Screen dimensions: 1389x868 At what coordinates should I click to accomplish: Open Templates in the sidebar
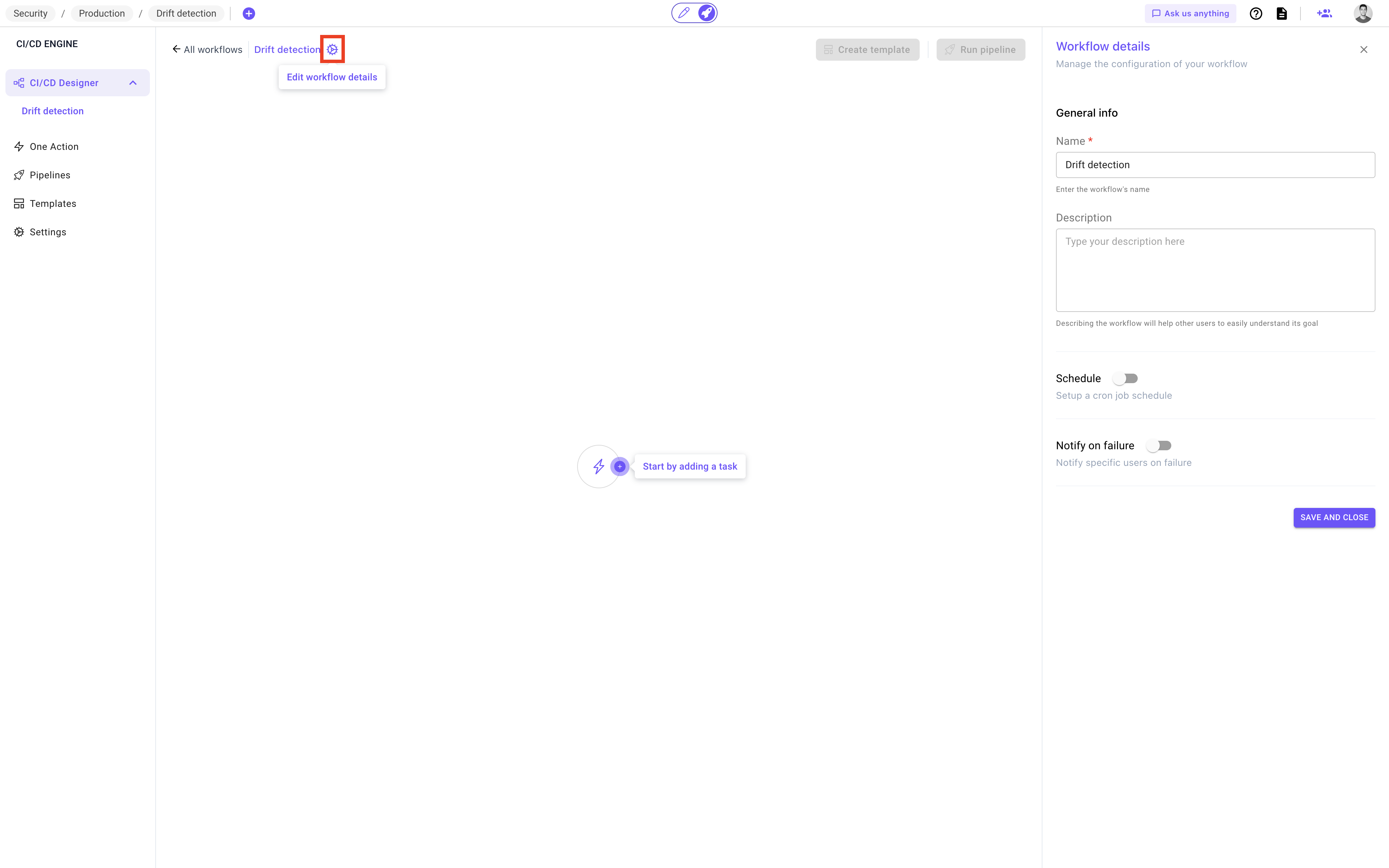coord(53,203)
